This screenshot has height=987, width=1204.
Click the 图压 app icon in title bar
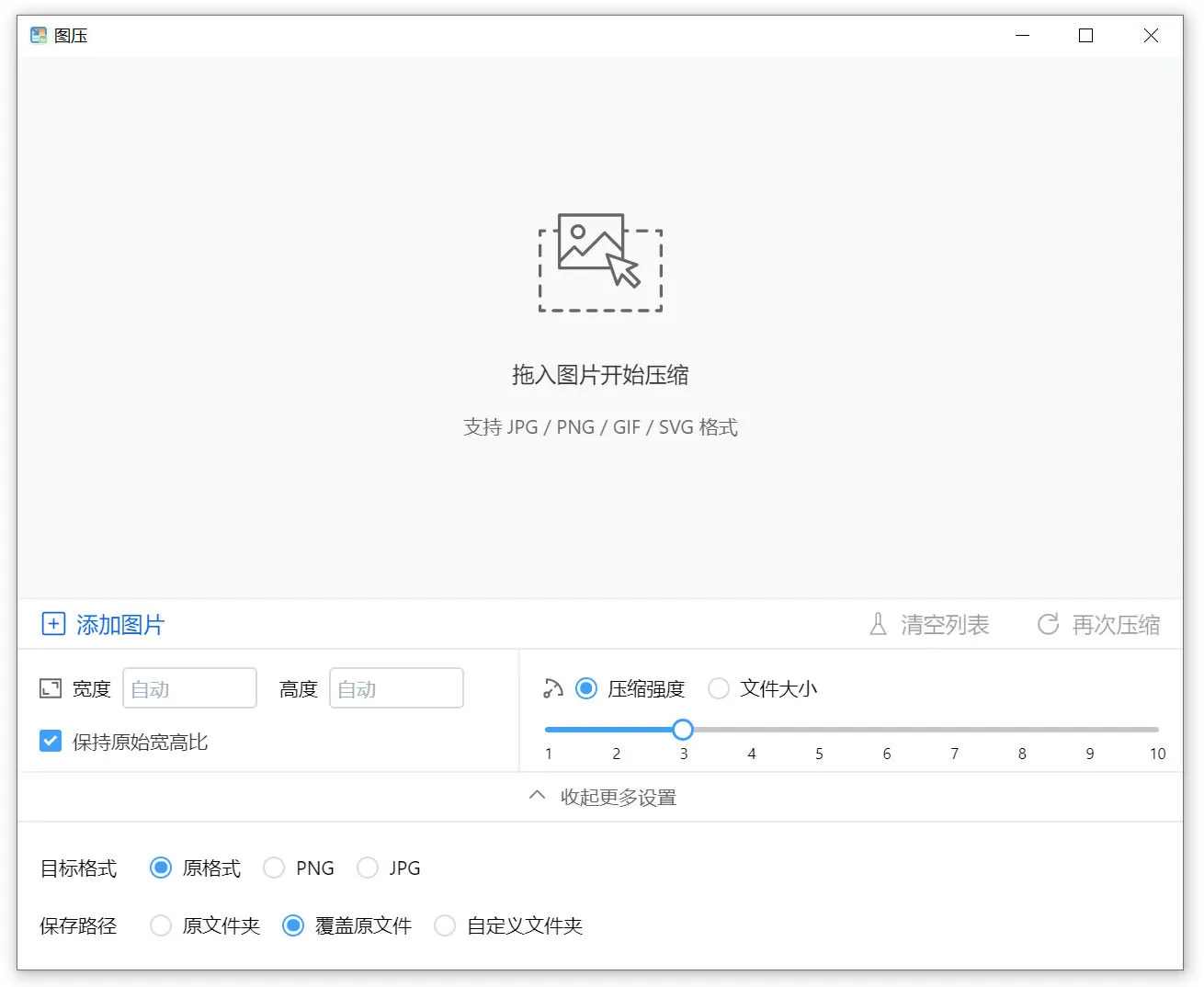(x=39, y=36)
